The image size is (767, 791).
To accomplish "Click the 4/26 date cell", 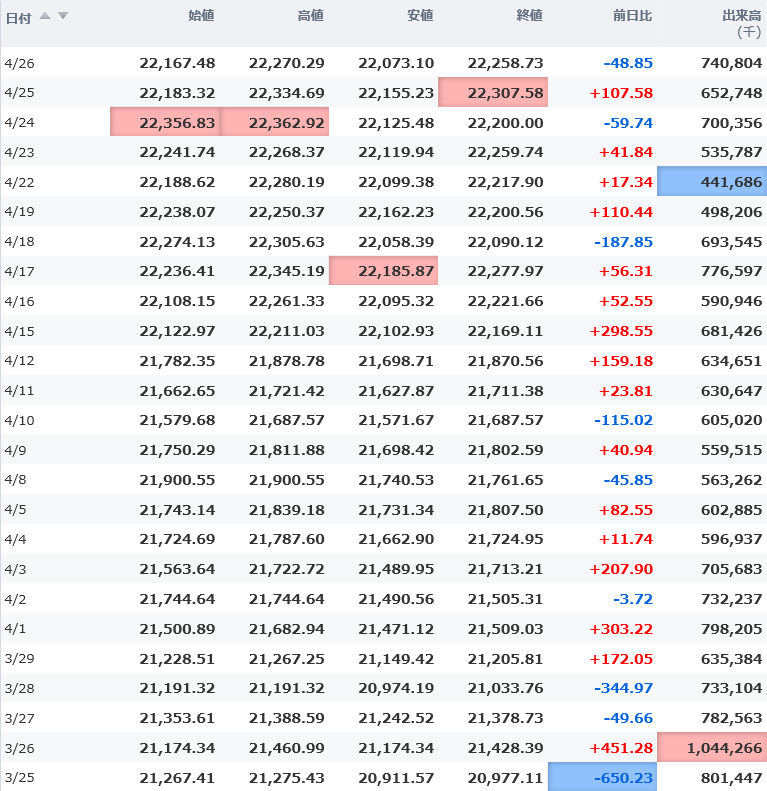I will 19,64.
